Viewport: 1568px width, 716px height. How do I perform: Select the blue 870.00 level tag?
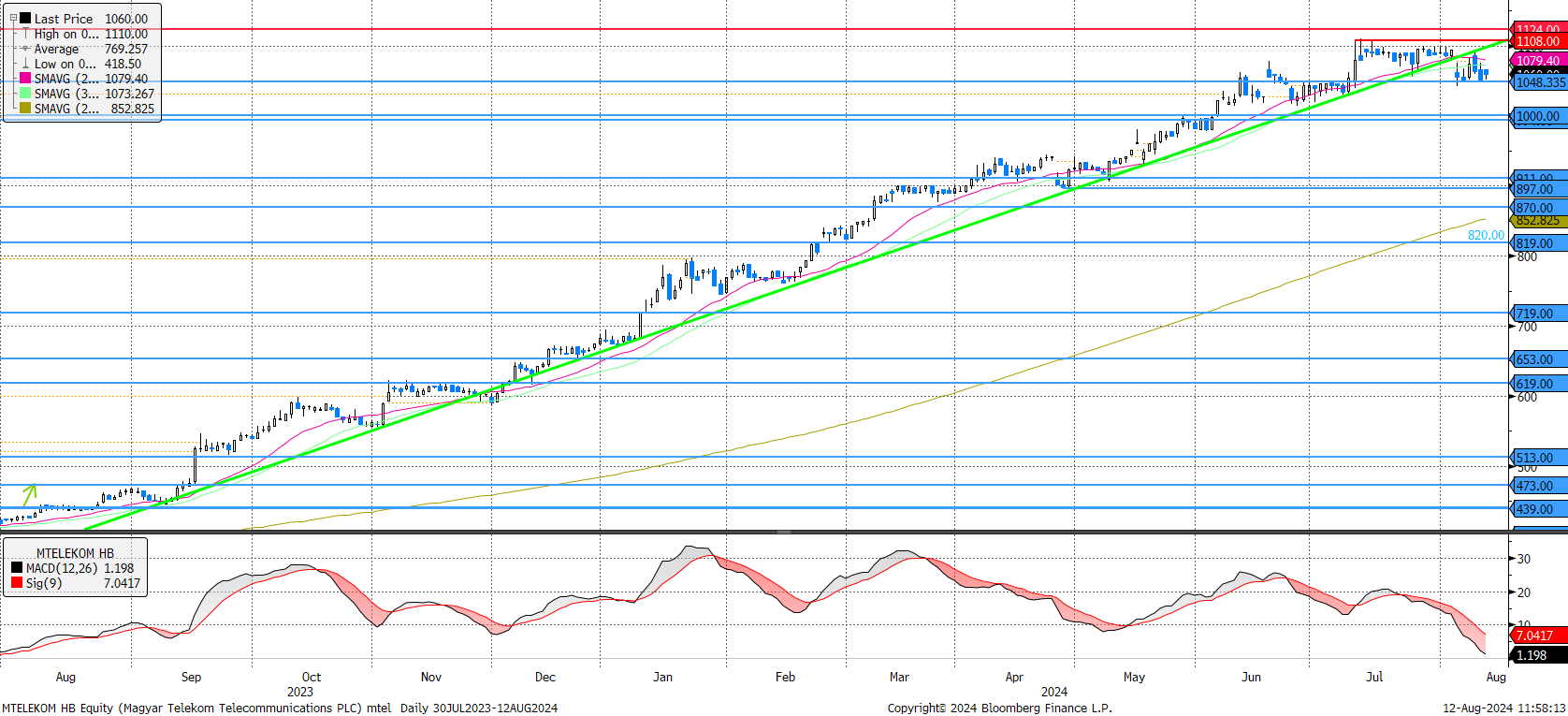[1539, 208]
